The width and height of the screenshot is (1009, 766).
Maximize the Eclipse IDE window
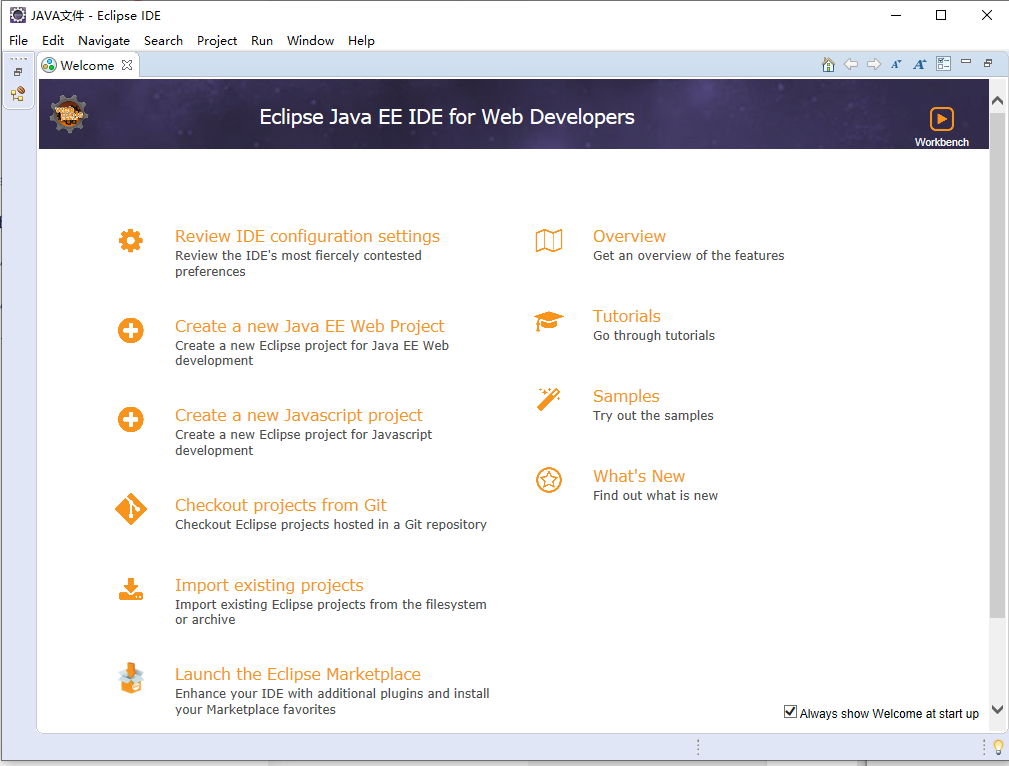pyautogui.click(x=941, y=15)
